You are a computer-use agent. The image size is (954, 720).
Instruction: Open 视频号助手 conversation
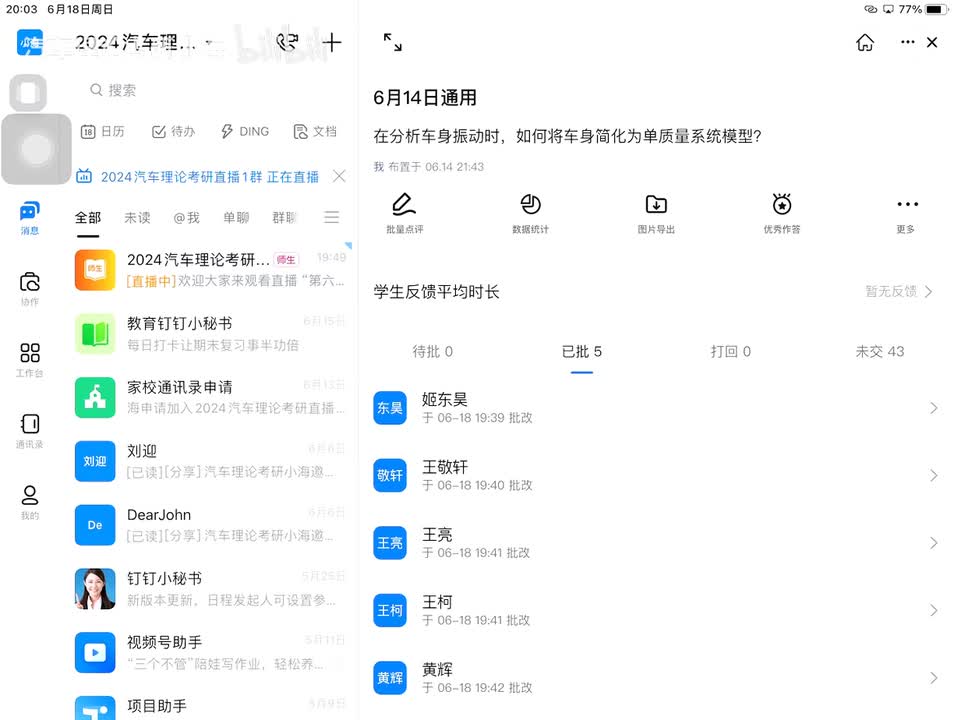(x=210, y=653)
